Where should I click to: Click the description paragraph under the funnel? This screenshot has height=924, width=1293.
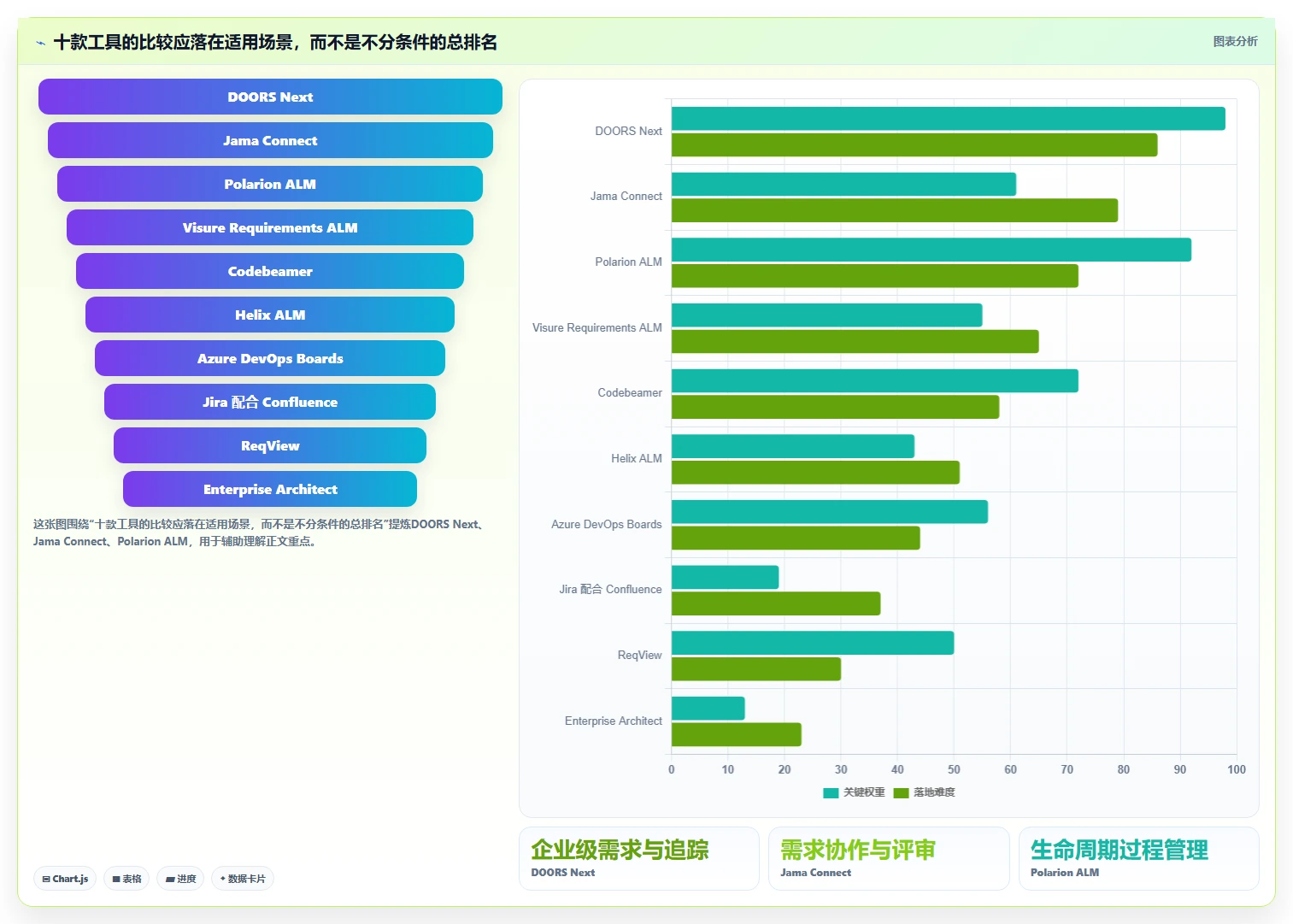click(x=261, y=533)
